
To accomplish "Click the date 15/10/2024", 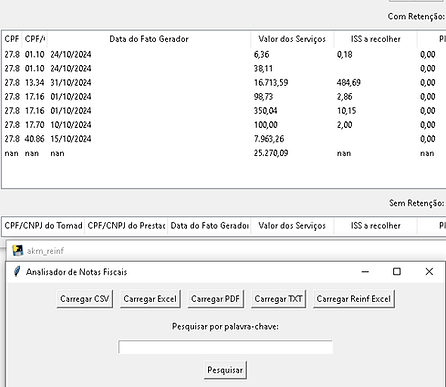I will [71, 139].
